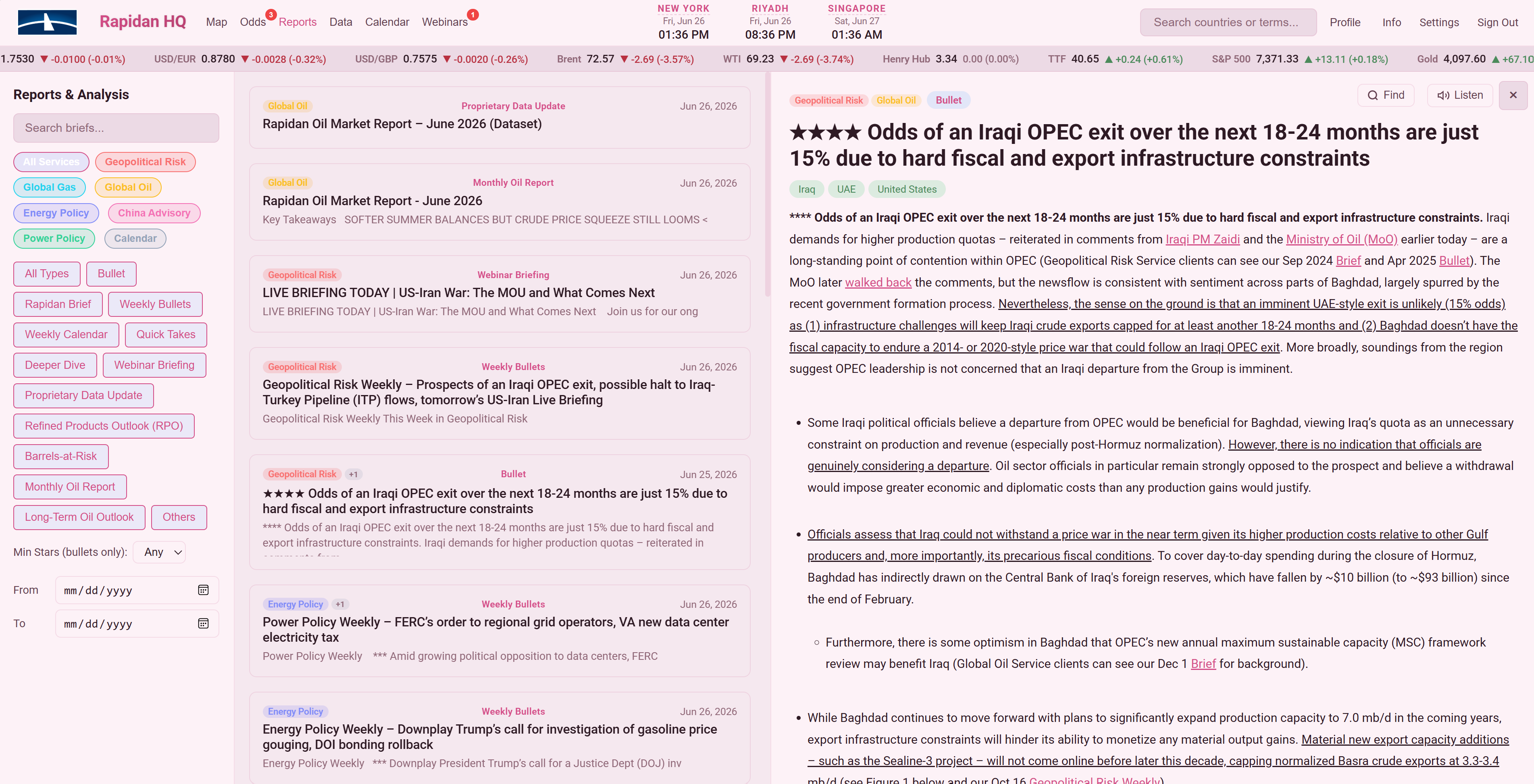1534x784 pixels.
Task: Click the report list scrollbar
Action: pos(767,185)
